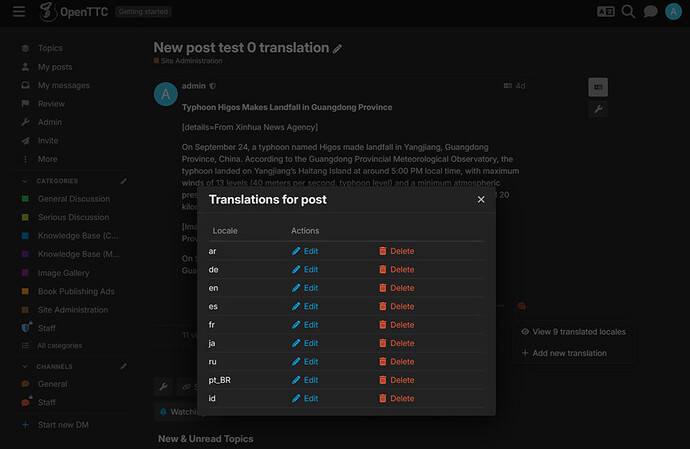Collapse the Channels section chevron
690x449 pixels.
25,367
